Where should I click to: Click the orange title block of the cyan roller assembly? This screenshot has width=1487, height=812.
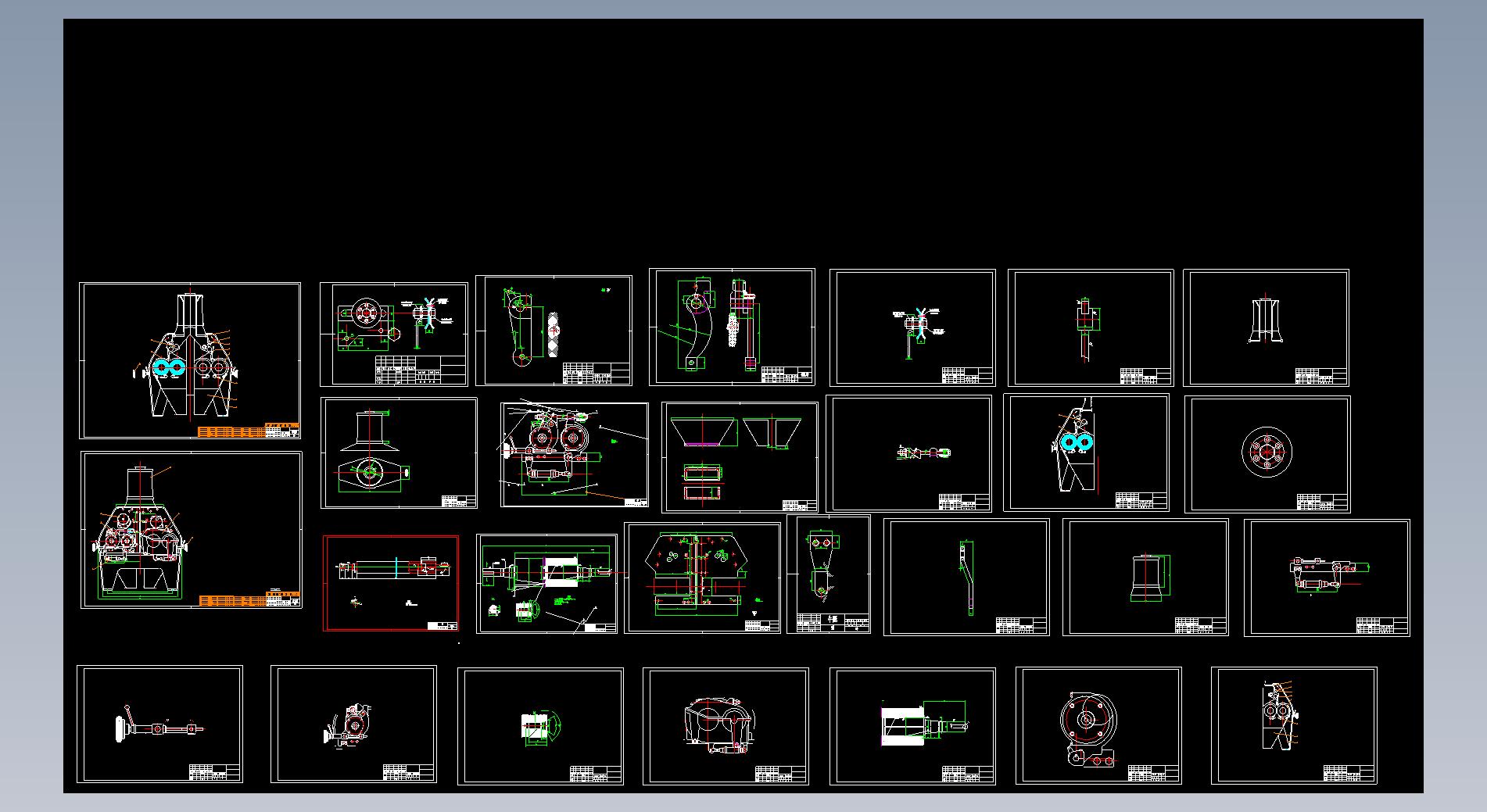click(x=248, y=431)
